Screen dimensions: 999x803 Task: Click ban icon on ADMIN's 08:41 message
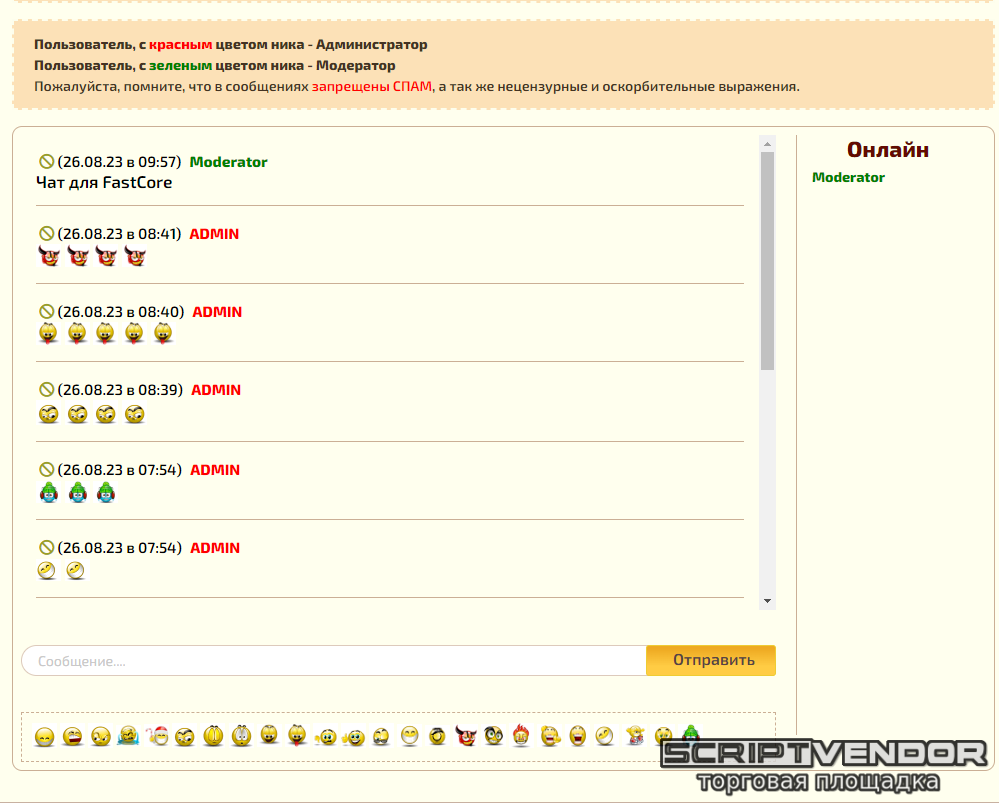[46, 234]
